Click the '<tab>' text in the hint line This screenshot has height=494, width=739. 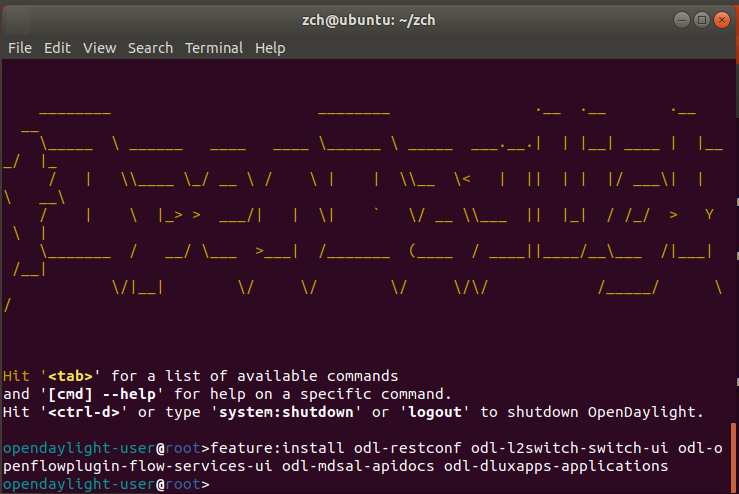[70, 376]
